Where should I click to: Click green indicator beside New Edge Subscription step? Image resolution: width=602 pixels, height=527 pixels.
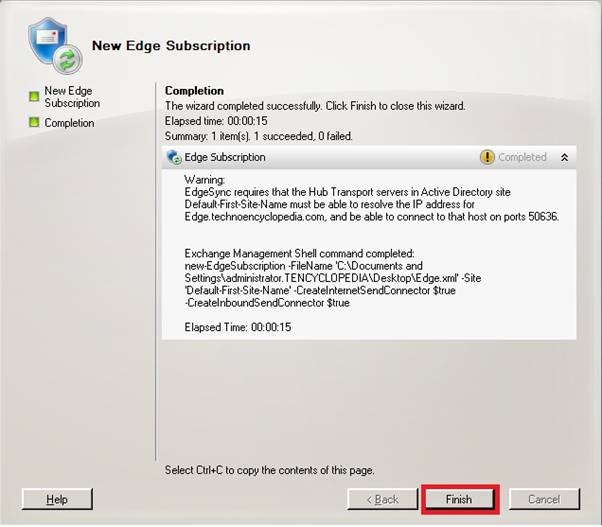33,97
